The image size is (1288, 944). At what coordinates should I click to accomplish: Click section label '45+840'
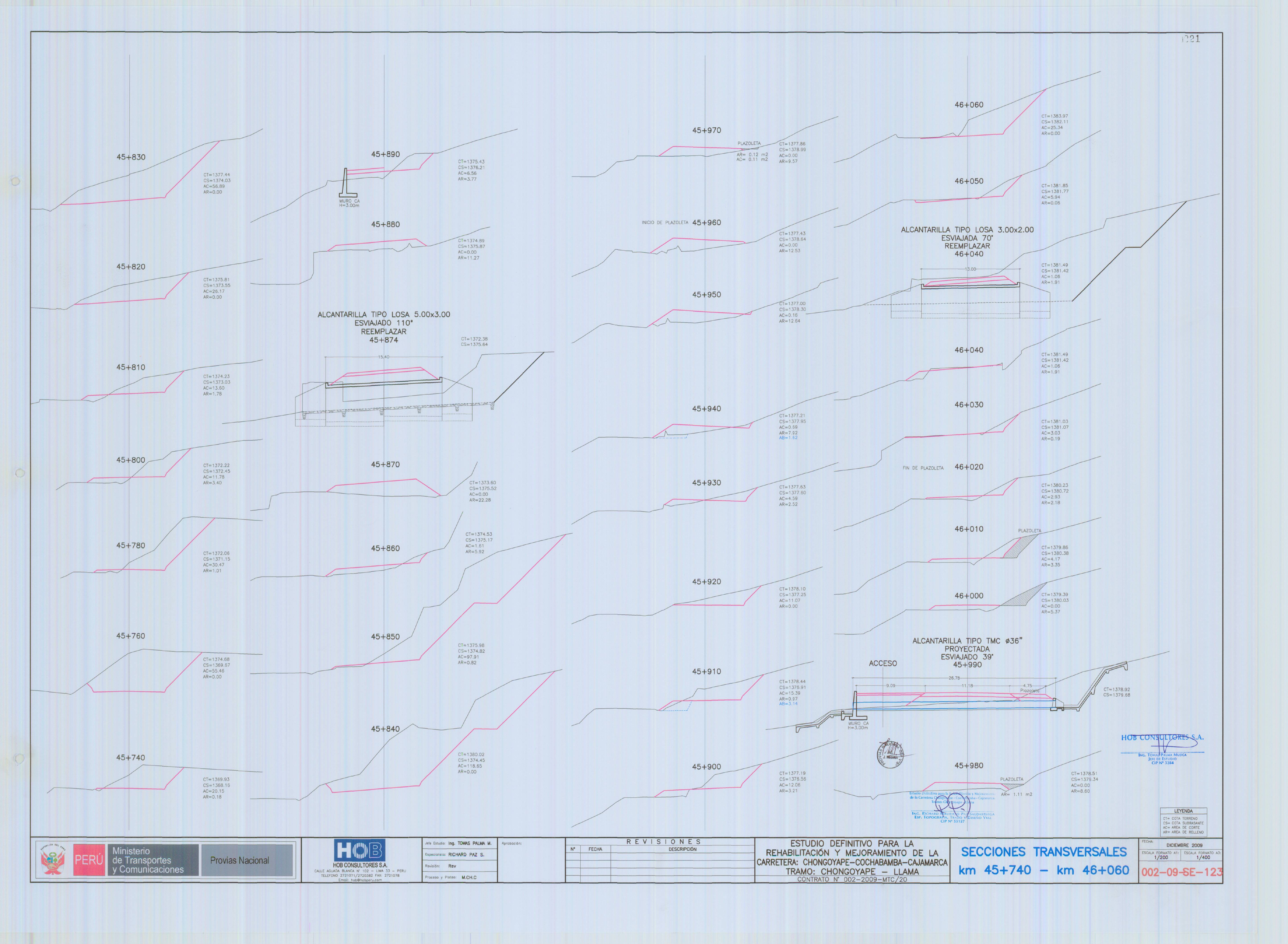[386, 729]
